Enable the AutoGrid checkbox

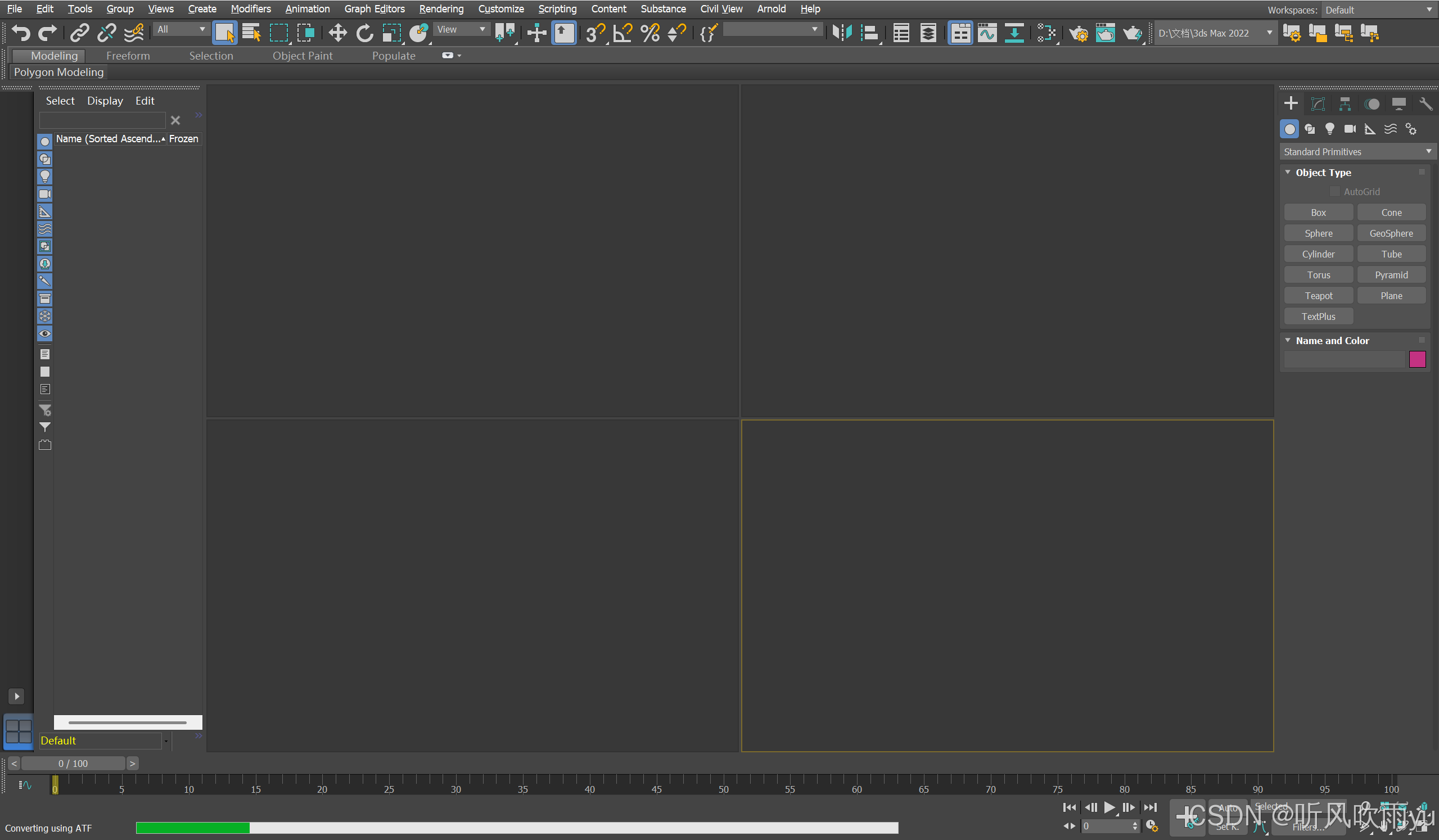tap(1334, 192)
